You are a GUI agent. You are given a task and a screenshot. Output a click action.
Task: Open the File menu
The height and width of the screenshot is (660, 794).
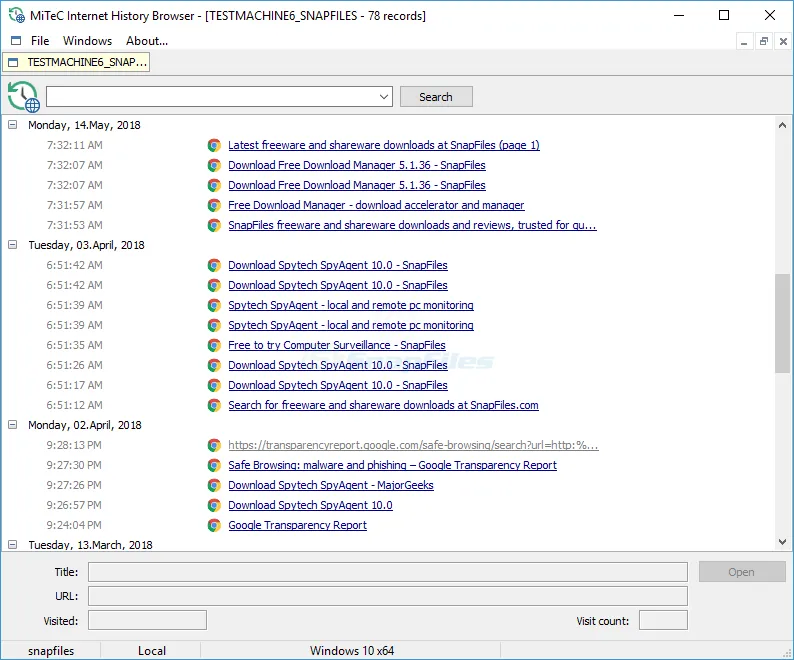click(40, 41)
